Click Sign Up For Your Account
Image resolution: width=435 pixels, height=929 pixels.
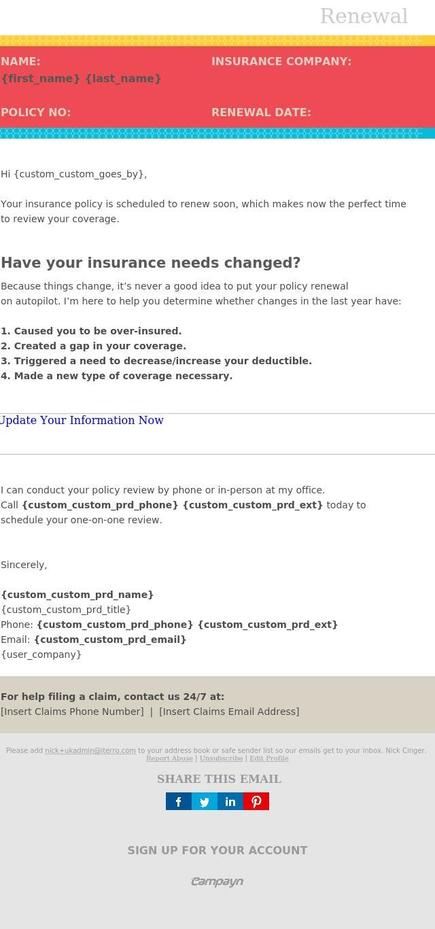point(218,850)
